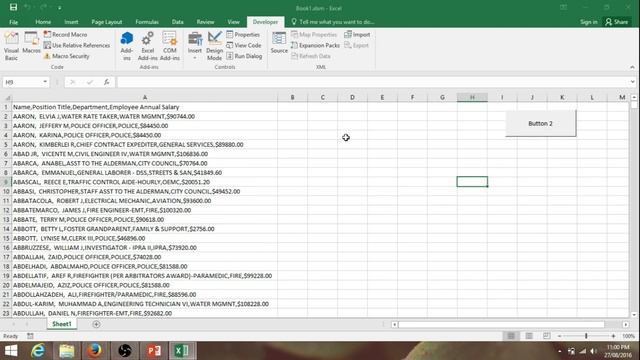This screenshot has height=360, width=640.
Task: Click the macro recording status bar icon
Action: [x=30, y=336]
